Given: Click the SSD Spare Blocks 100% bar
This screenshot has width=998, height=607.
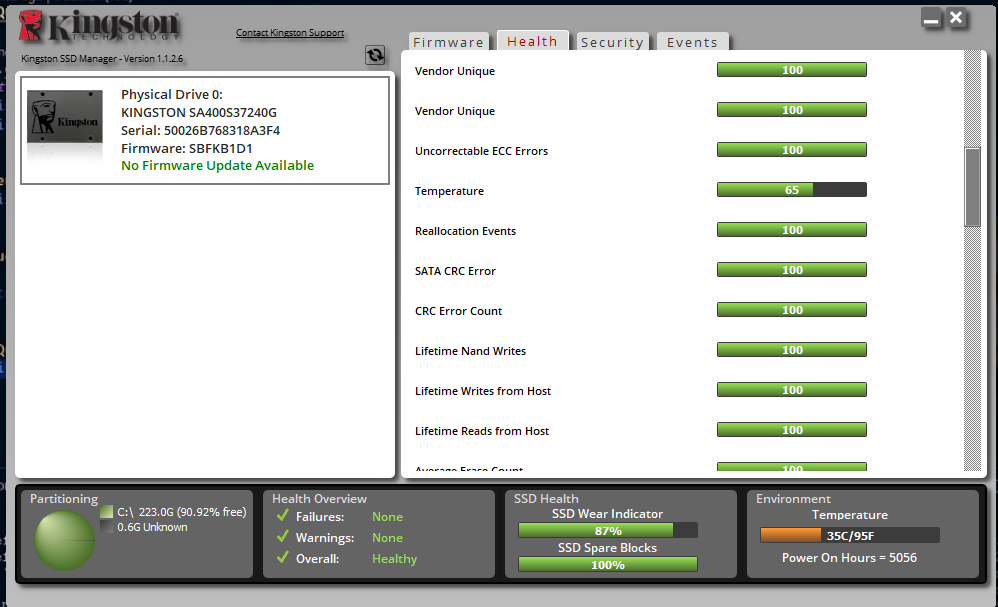Looking at the screenshot, I should pos(608,564).
